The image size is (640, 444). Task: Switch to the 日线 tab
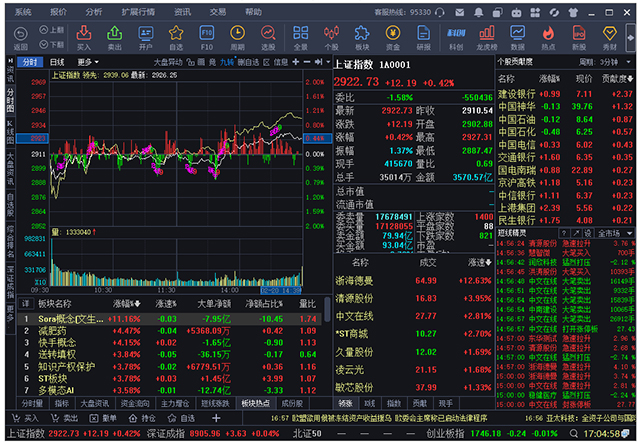pos(57,62)
